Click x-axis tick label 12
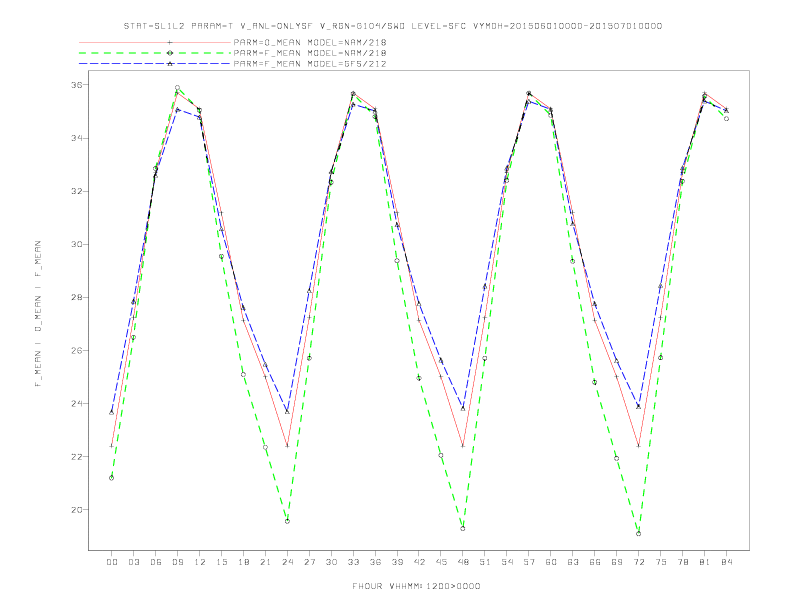Image resolution: width=792 pixels, height=612 pixels. coord(200,562)
